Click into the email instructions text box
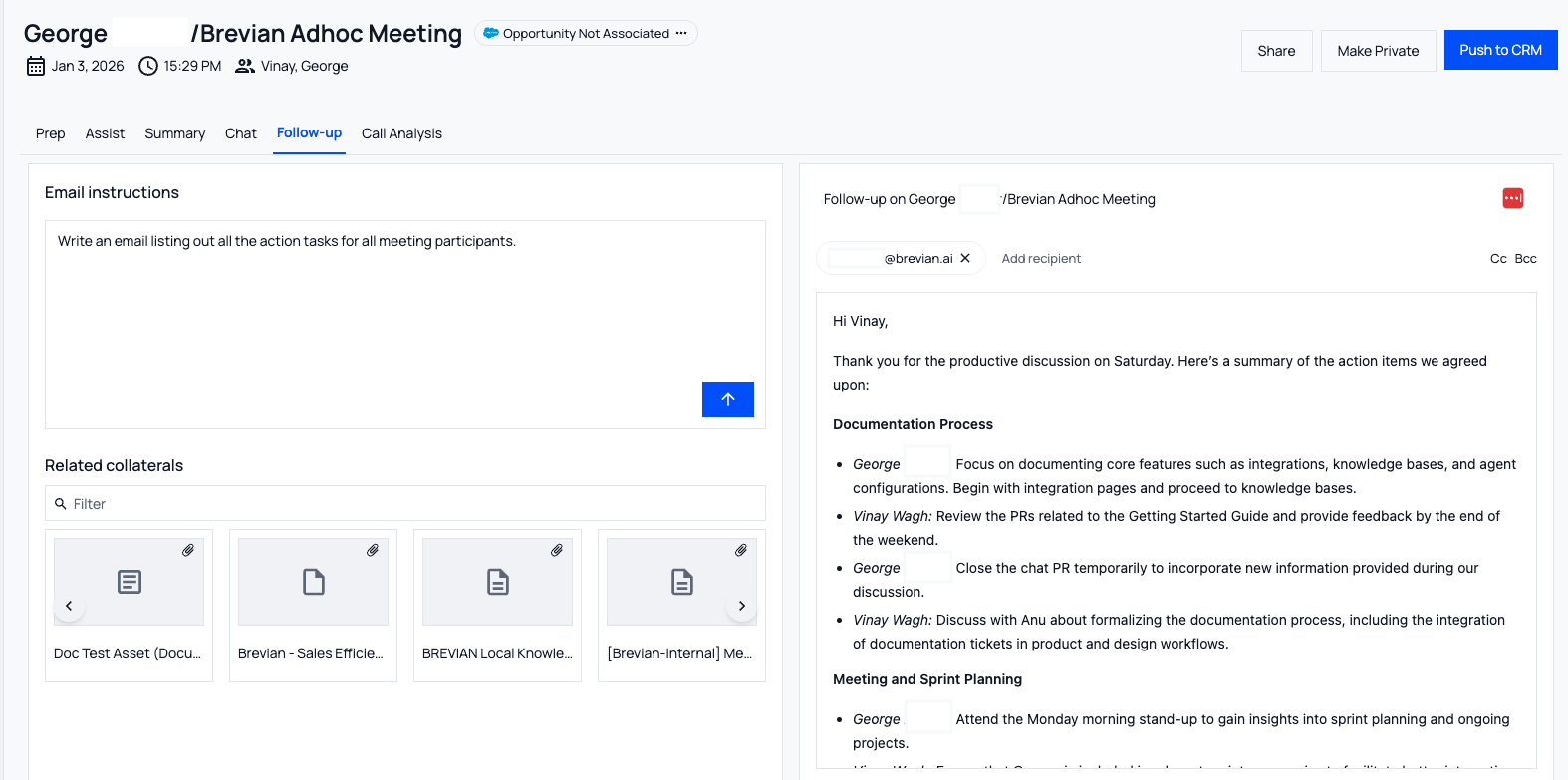This screenshot has height=780, width=1568. point(405,325)
